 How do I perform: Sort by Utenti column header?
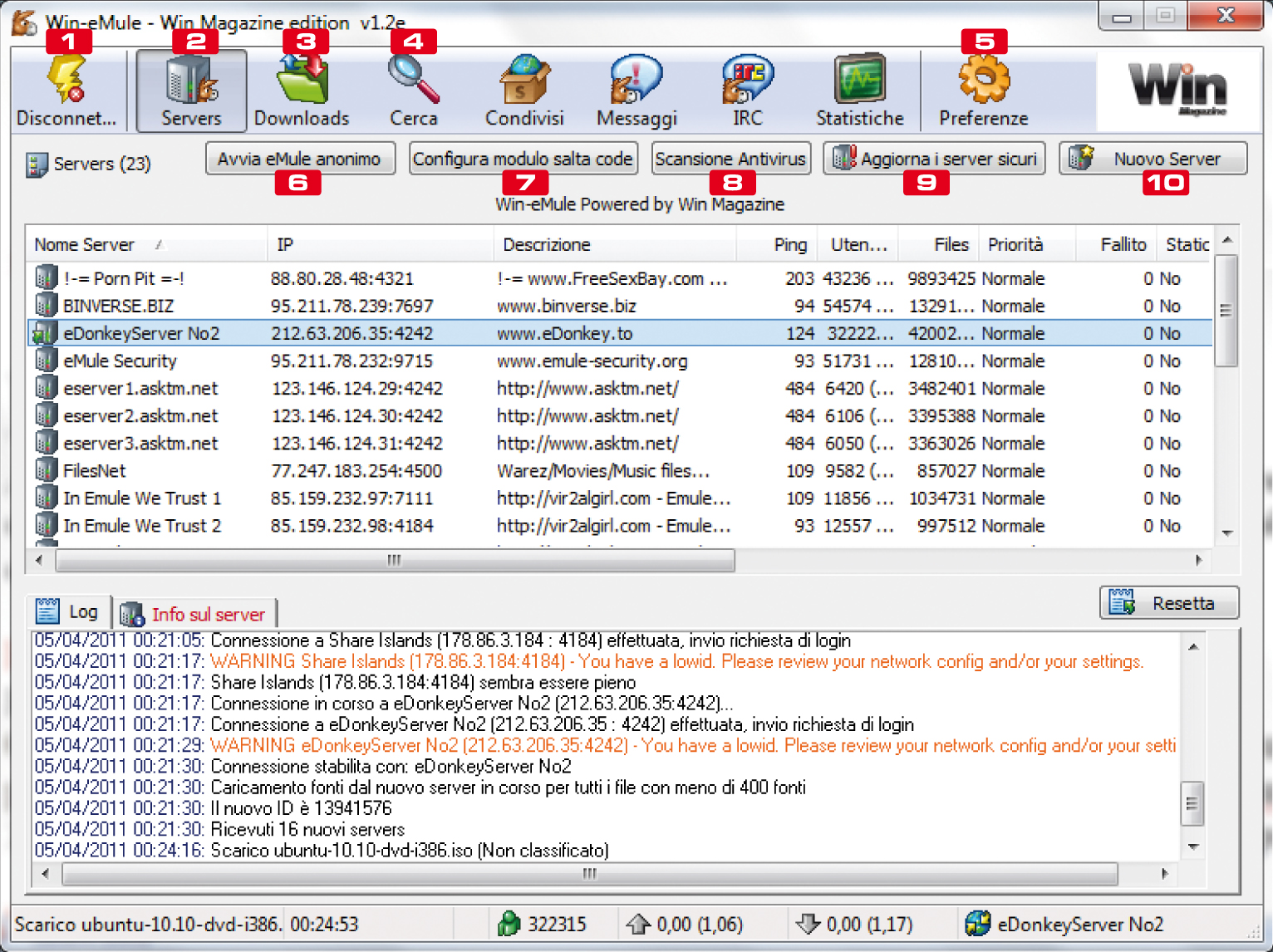pos(858,244)
